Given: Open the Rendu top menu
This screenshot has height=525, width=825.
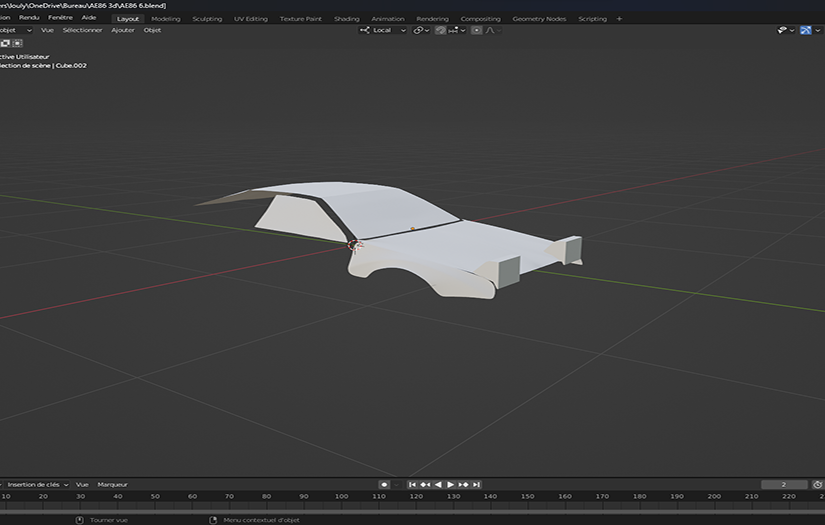Looking at the screenshot, I should 29,17.
